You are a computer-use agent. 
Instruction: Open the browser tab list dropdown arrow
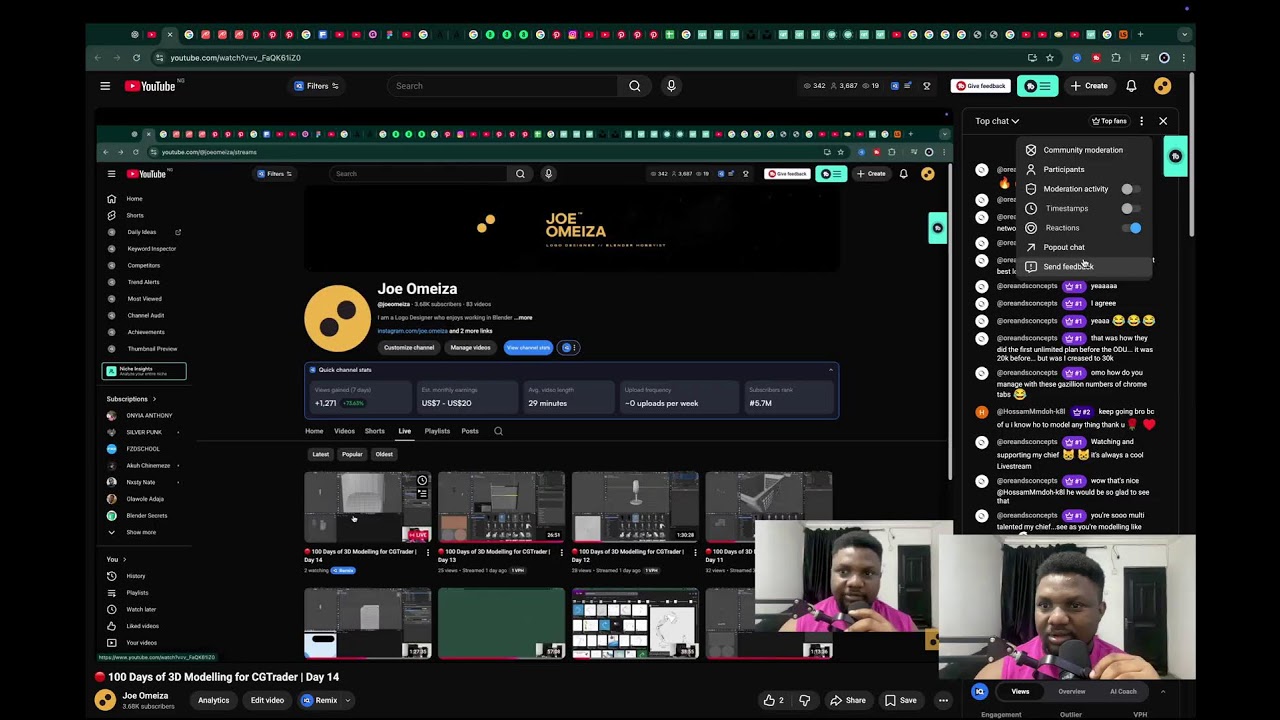point(1184,34)
